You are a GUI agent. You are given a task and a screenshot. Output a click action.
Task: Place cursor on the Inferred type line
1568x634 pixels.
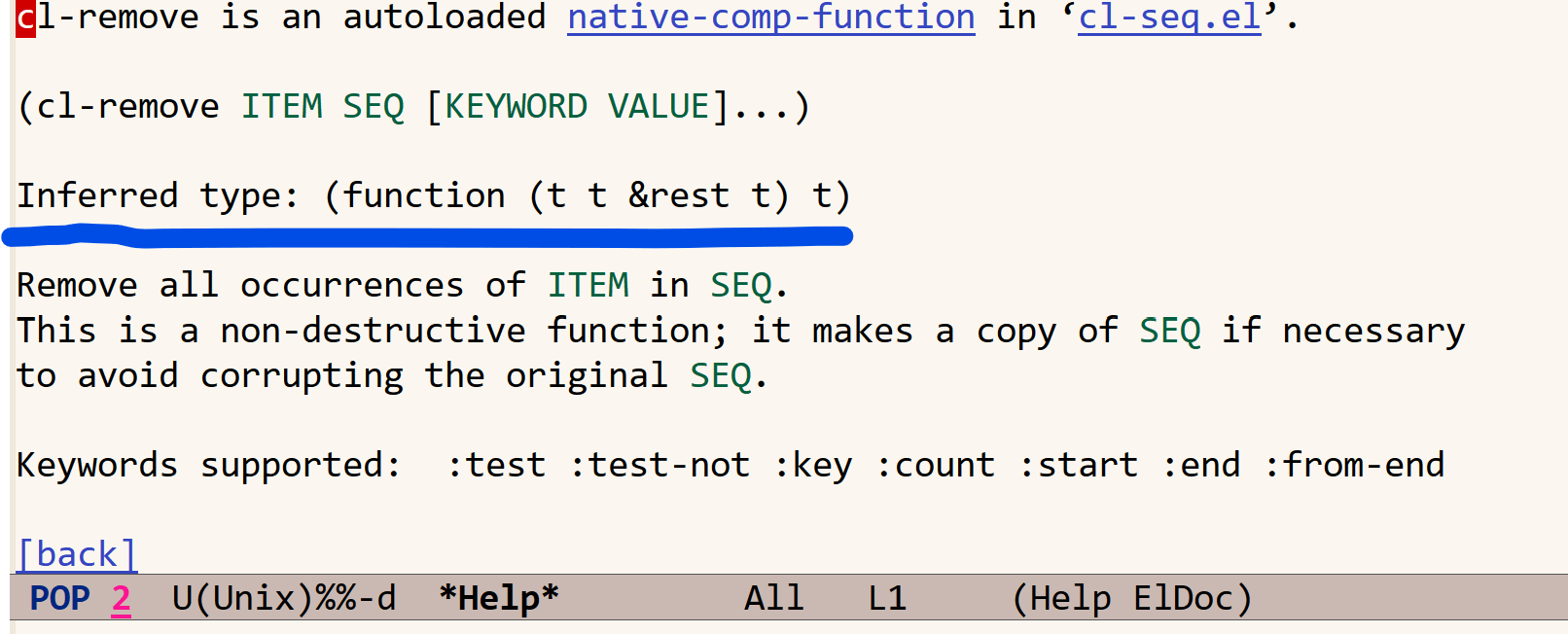434,195
